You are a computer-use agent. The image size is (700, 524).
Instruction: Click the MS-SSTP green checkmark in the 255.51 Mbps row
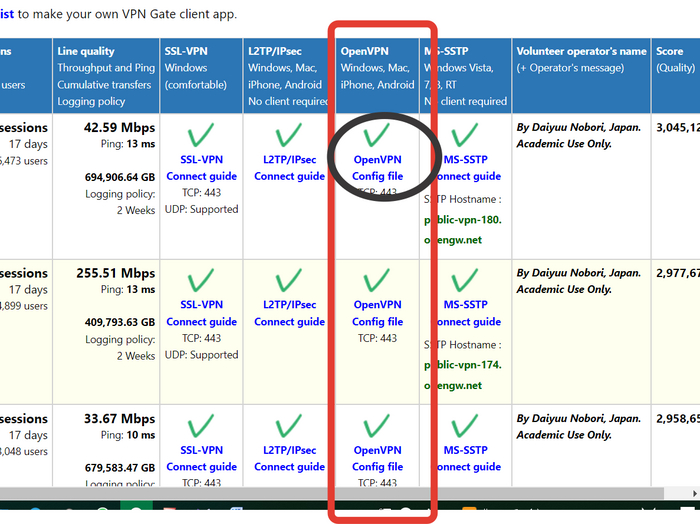click(x=465, y=281)
